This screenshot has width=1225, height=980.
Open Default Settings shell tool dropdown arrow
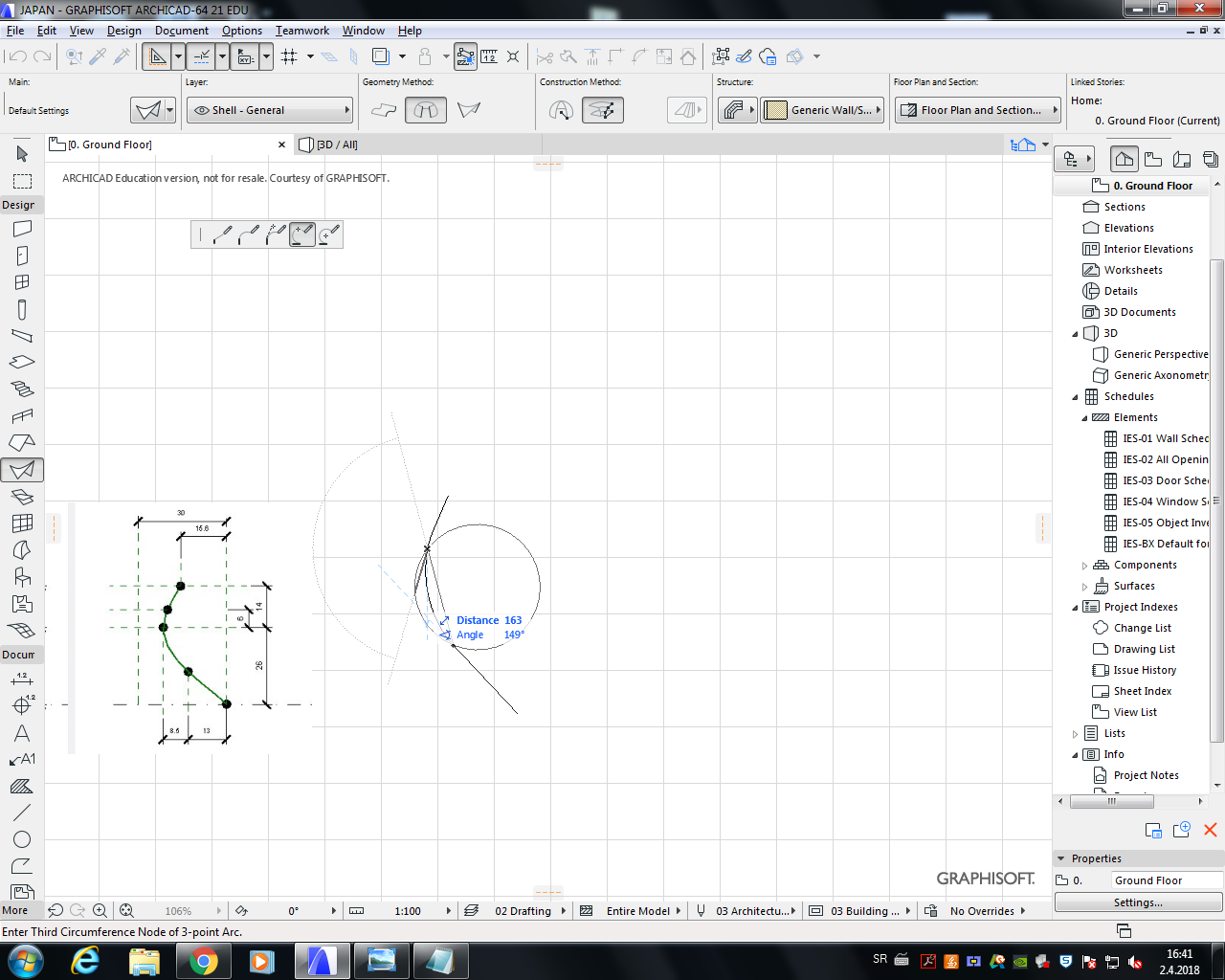(169, 110)
